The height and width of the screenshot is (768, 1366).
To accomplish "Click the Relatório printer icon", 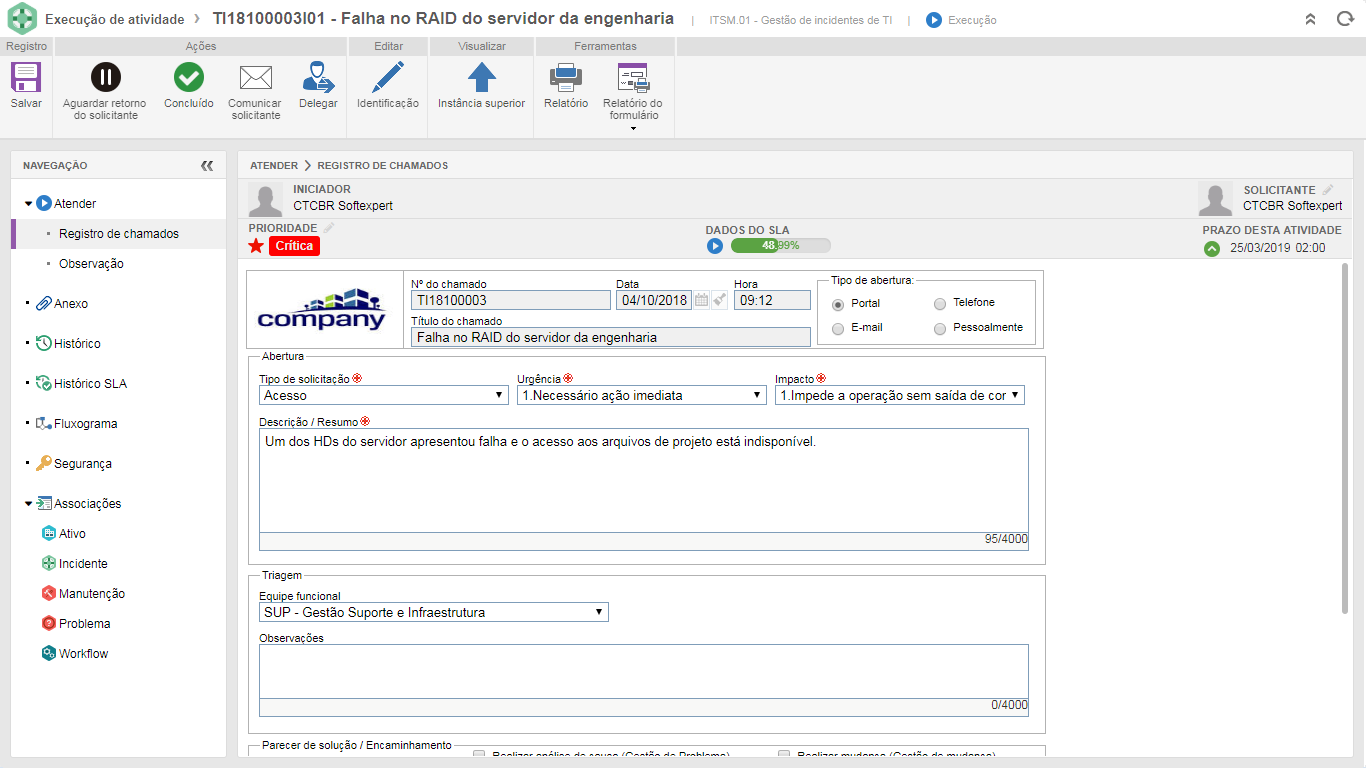I will pyautogui.click(x=565, y=78).
